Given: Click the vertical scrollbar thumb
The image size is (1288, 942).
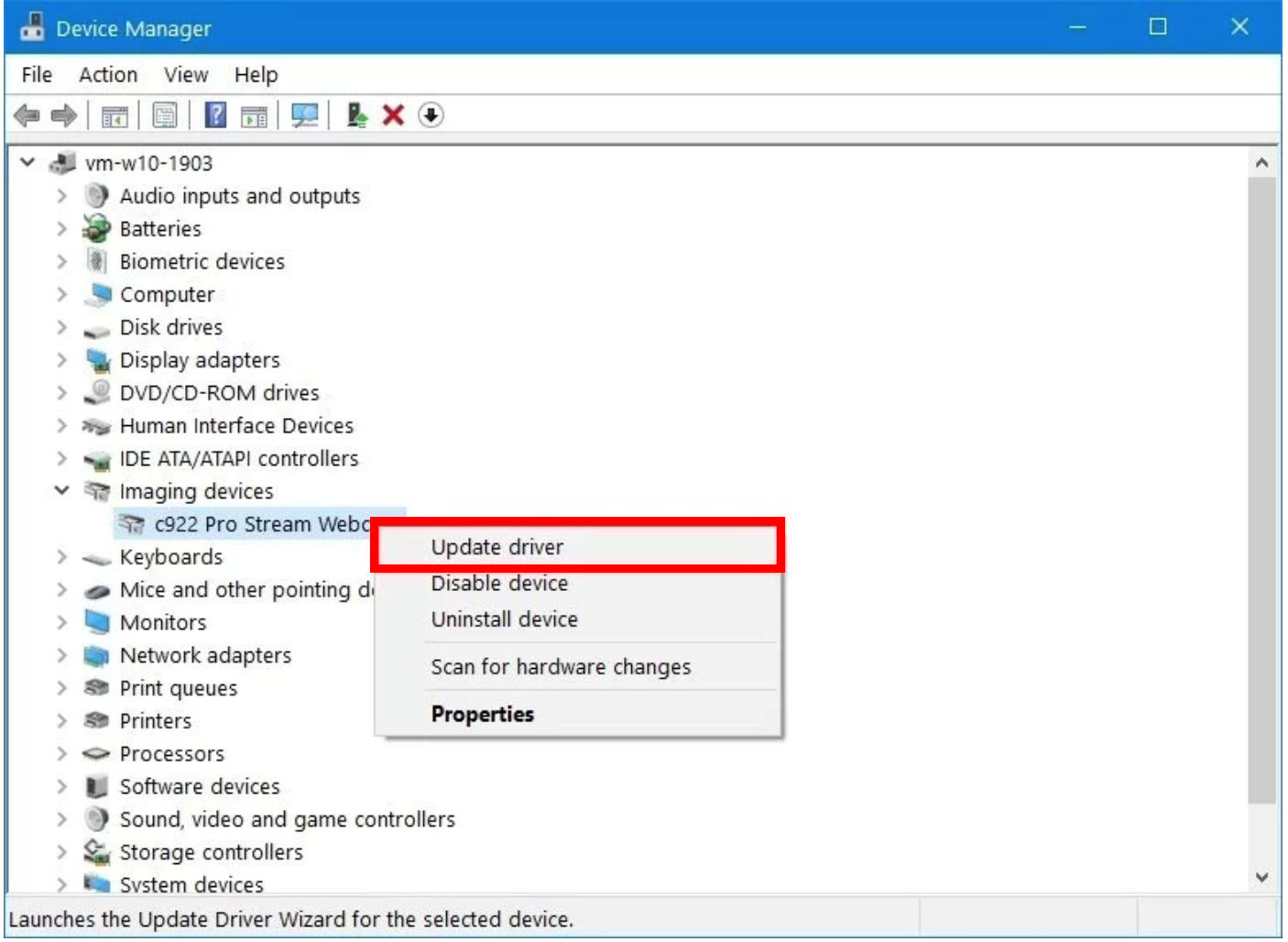Looking at the screenshot, I should tap(1262, 490).
